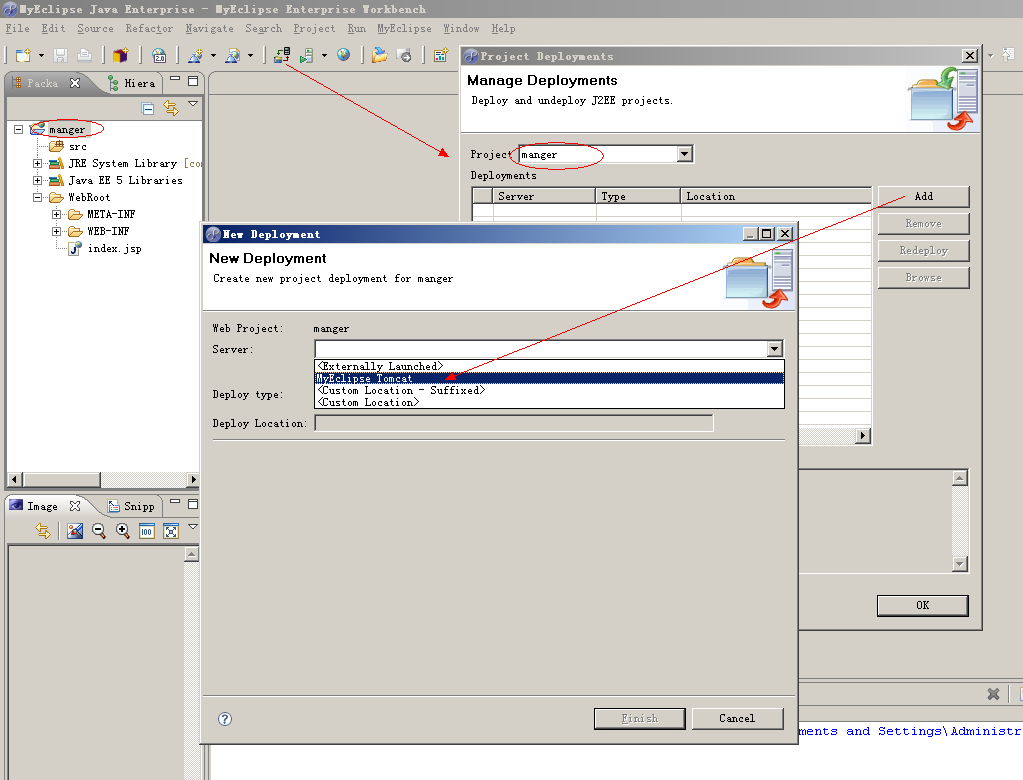Open the server run dropdown arrow
The width and height of the screenshot is (1023, 780).
[324, 55]
